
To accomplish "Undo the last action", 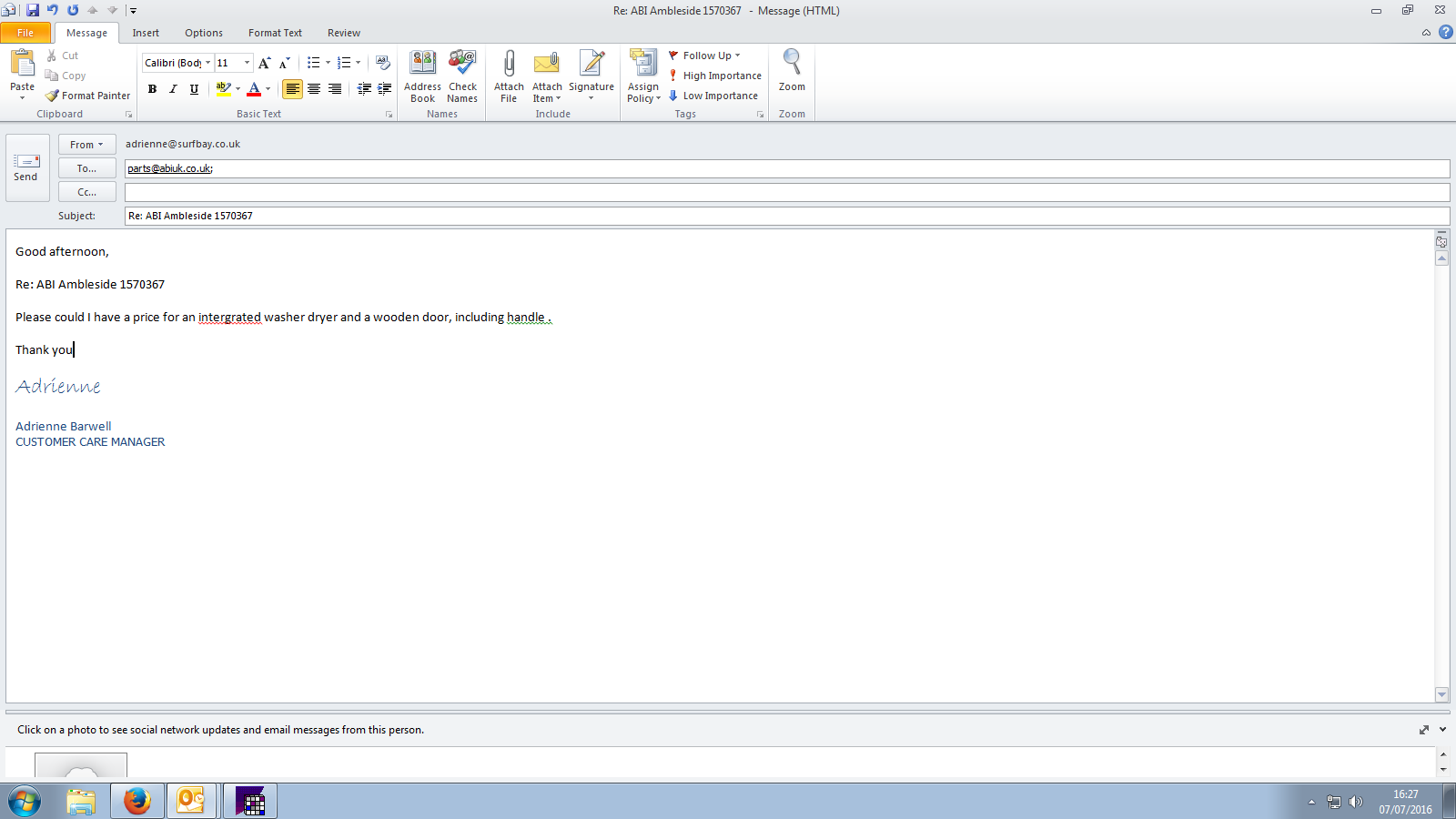I will point(53,10).
